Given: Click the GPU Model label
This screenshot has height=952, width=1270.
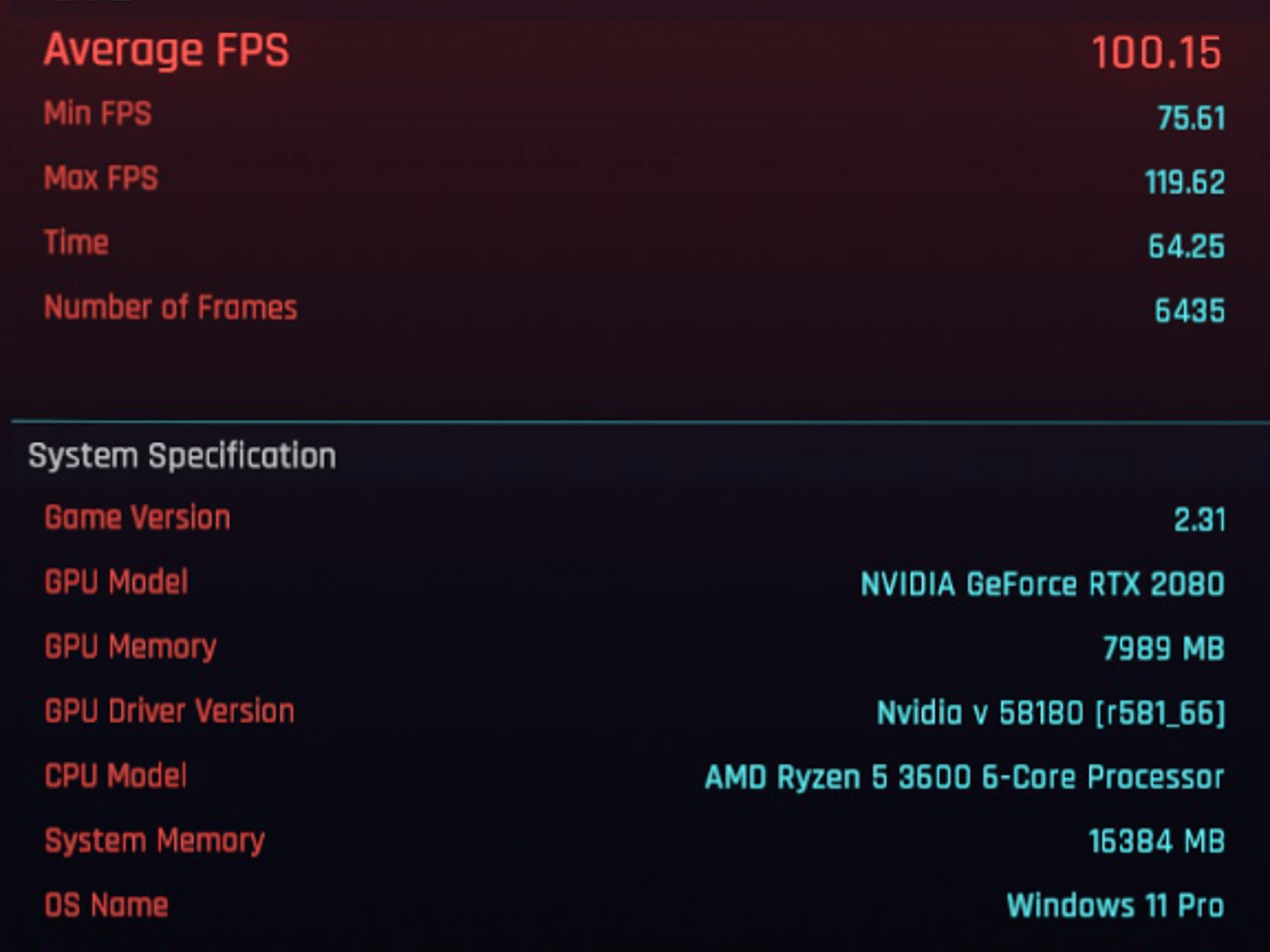Looking at the screenshot, I should (x=116, y=583).
